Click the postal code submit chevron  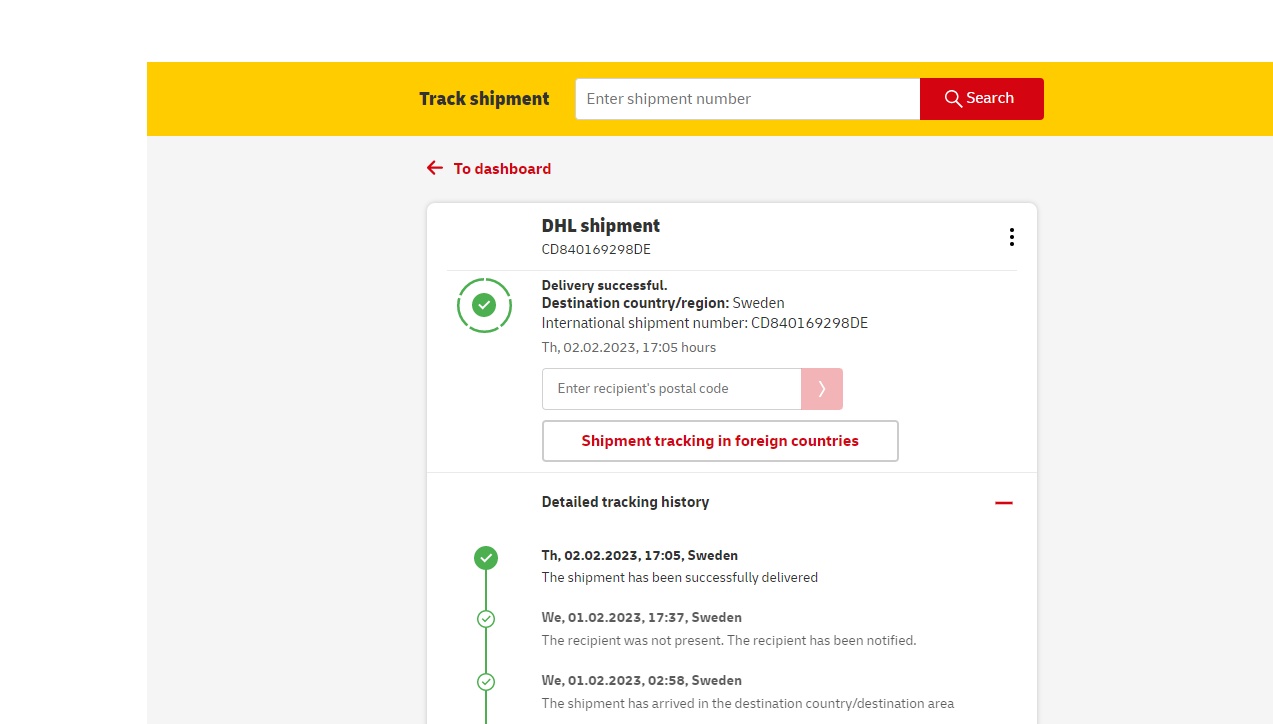tap(821, 389)
